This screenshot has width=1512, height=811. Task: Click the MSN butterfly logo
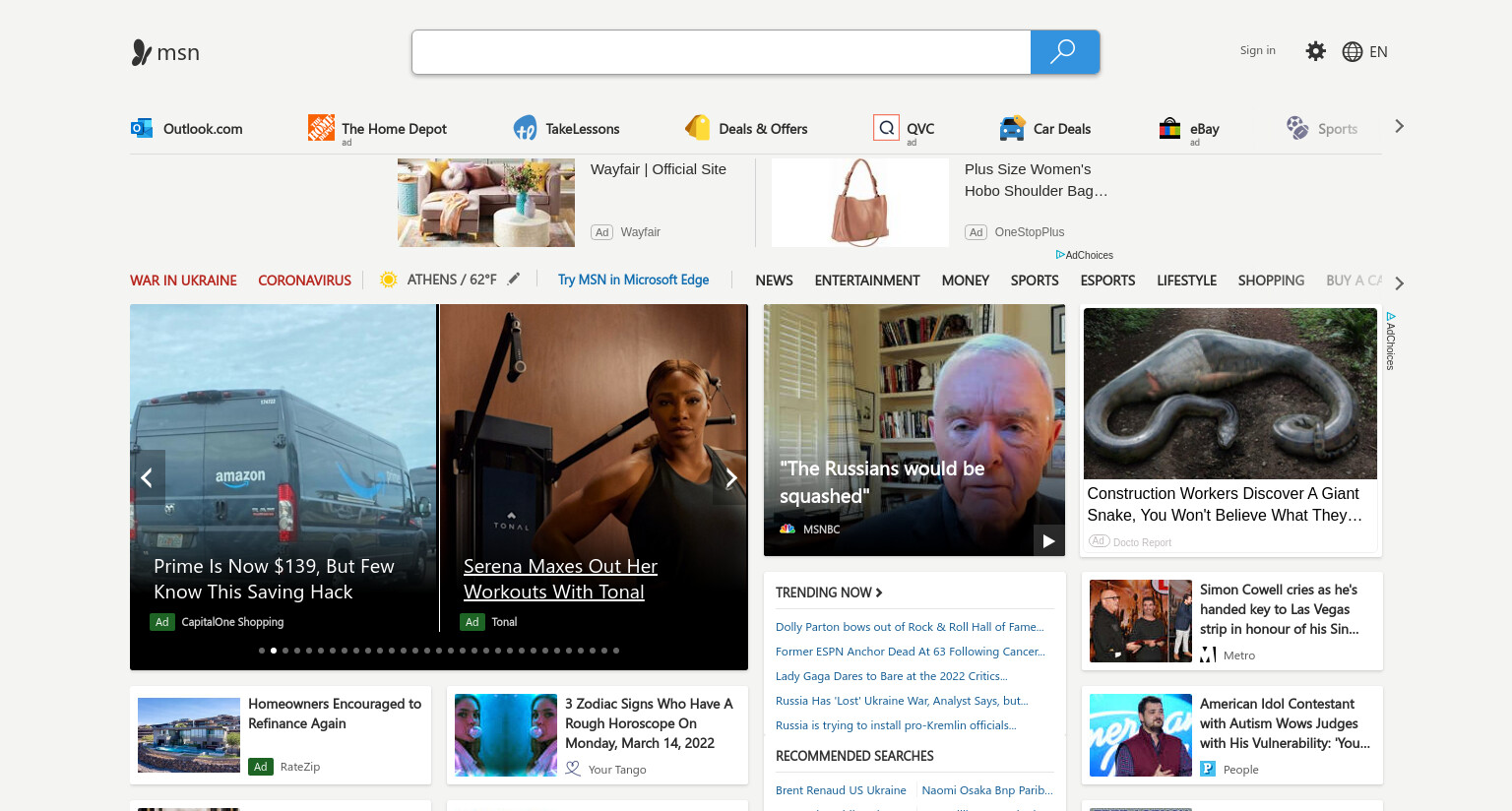pos(142,52)
